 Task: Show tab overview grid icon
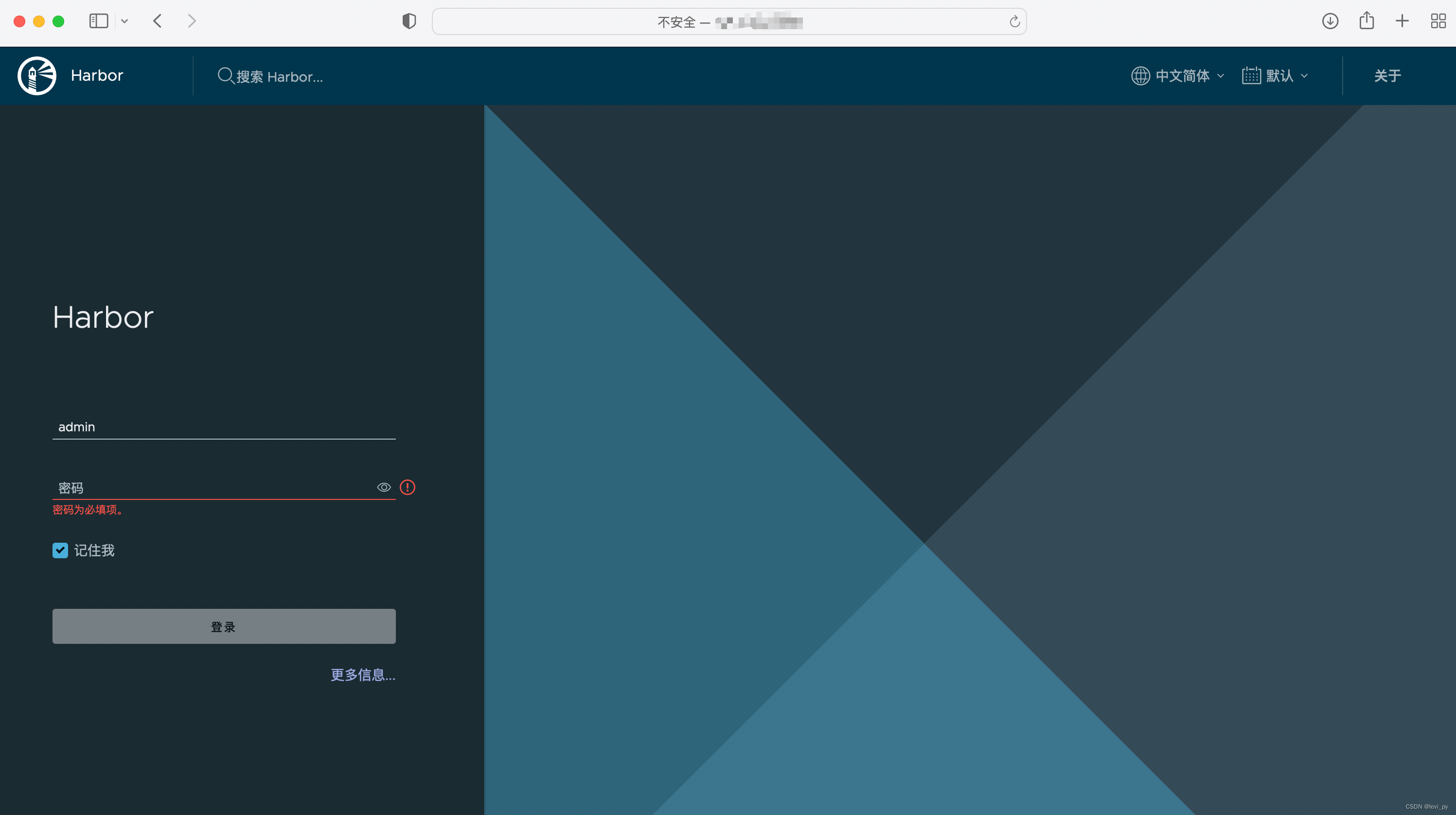point(1438,21)
